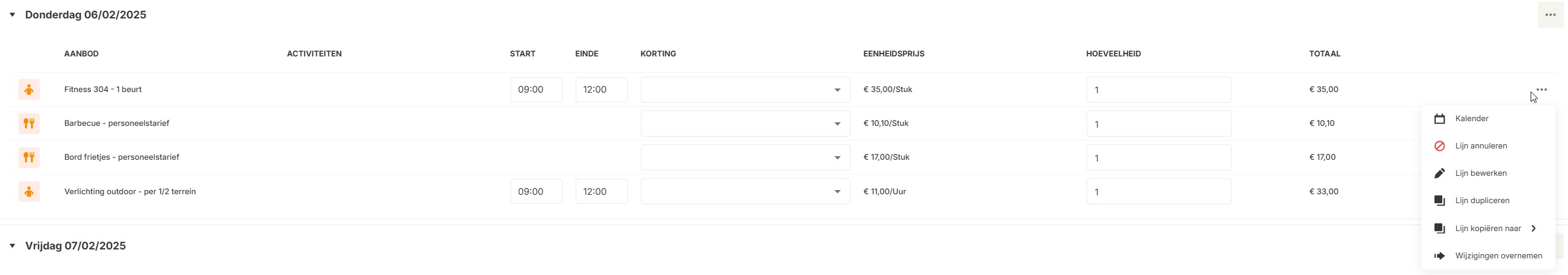Click the Barbecue catering fork-knife icon

click(28, 123)
